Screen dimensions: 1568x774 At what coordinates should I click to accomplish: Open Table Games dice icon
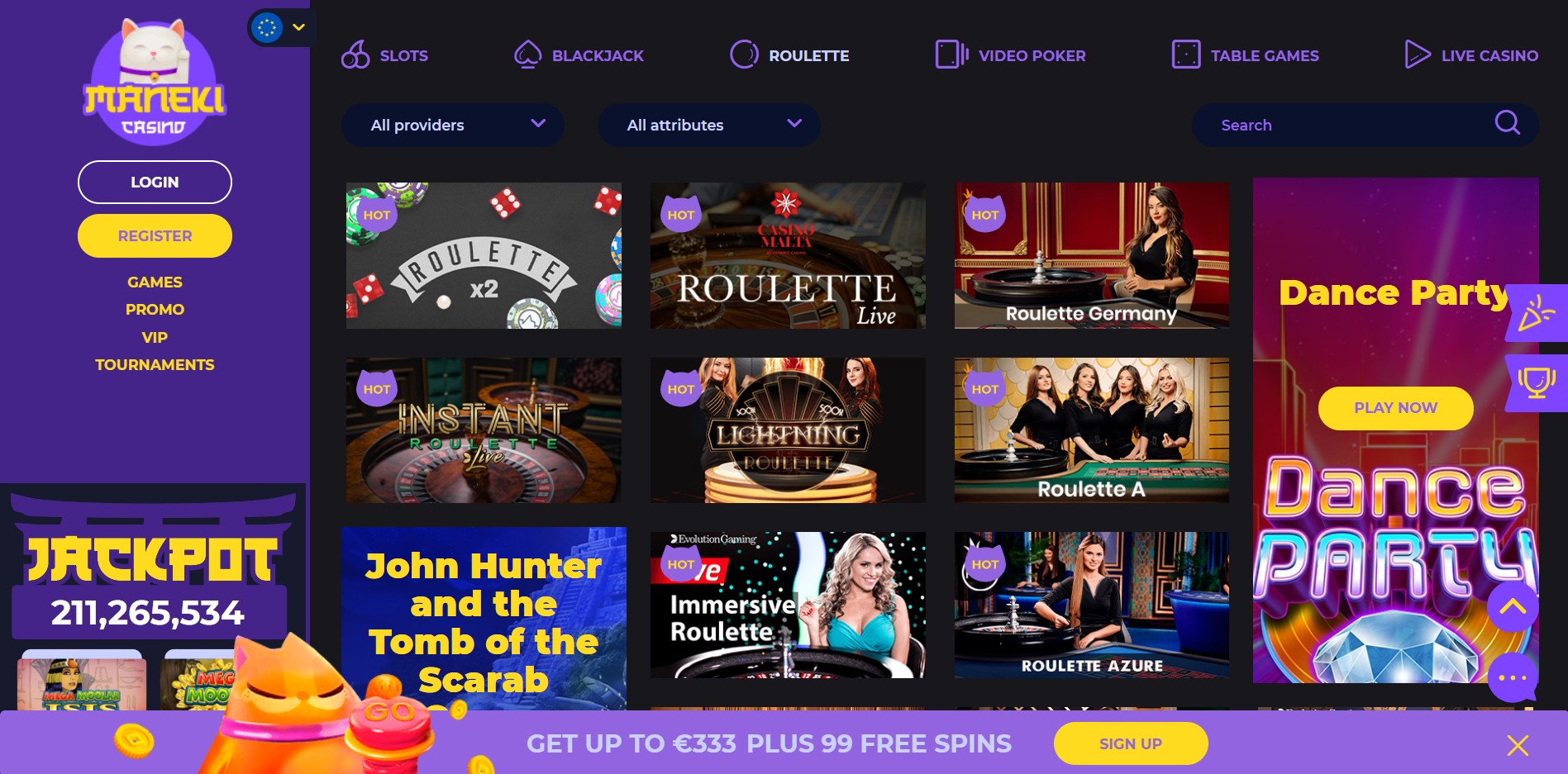pos(1186,55)
